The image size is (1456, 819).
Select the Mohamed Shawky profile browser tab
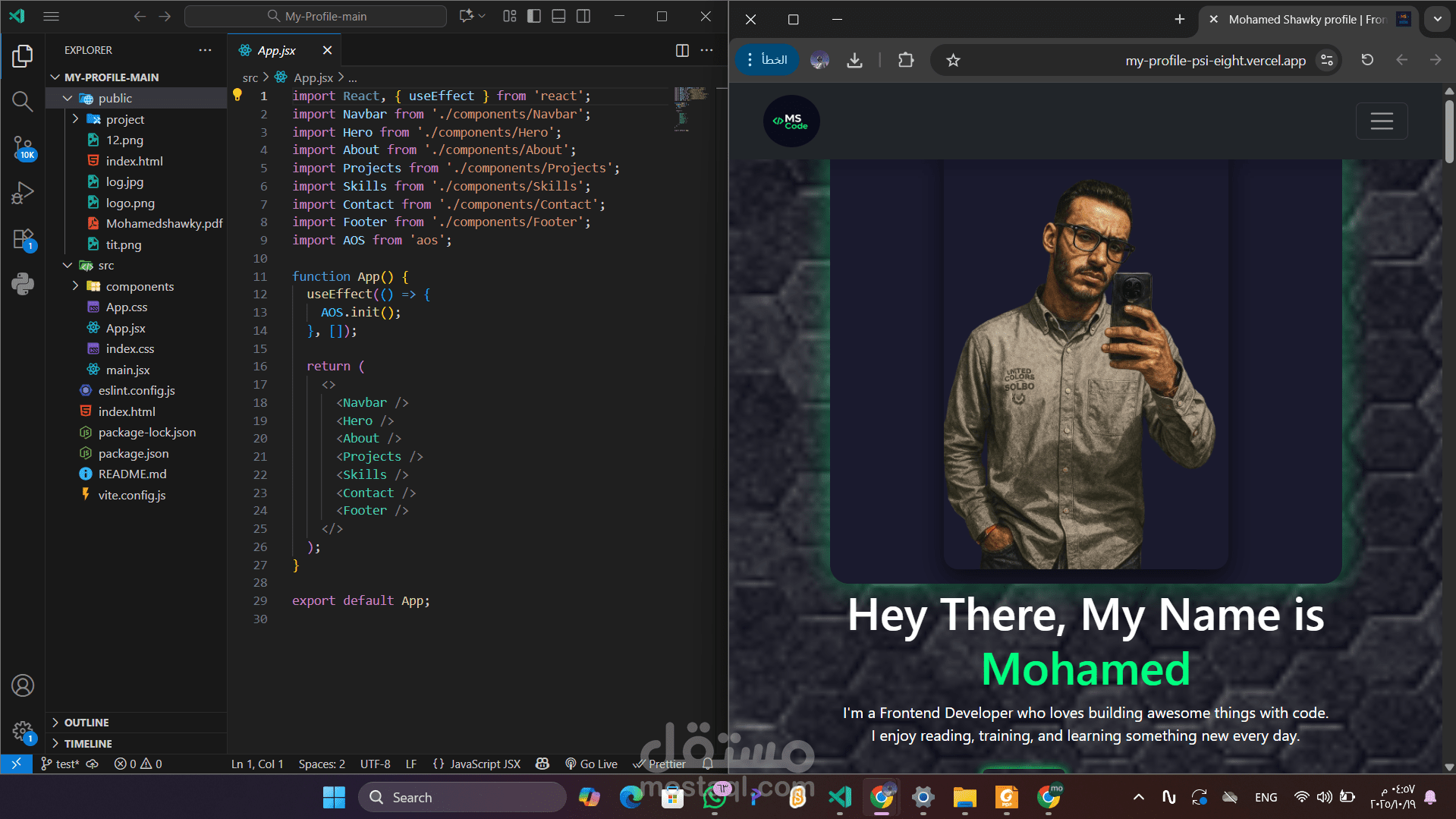click(1307, 20)
